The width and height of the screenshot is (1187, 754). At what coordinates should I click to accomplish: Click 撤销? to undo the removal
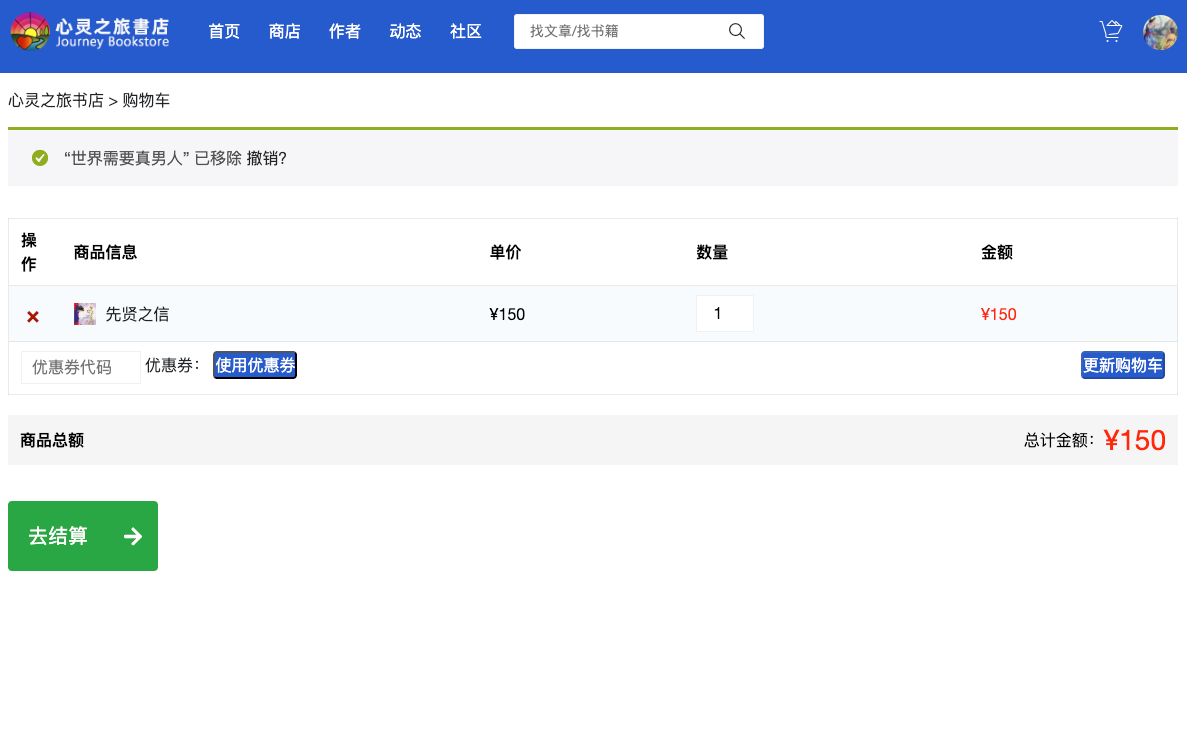coord(266,158)
